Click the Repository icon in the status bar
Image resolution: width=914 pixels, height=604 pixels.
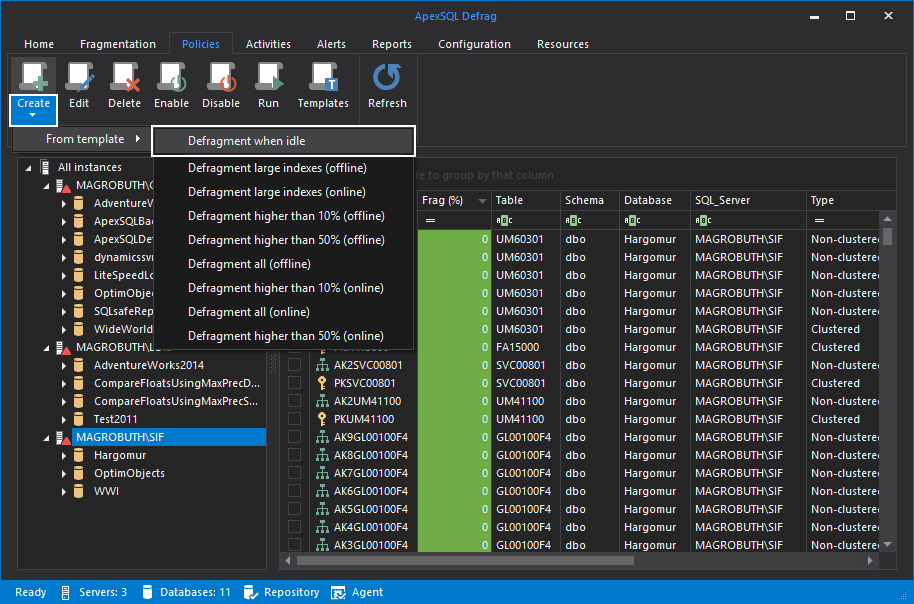click(251, 592)
